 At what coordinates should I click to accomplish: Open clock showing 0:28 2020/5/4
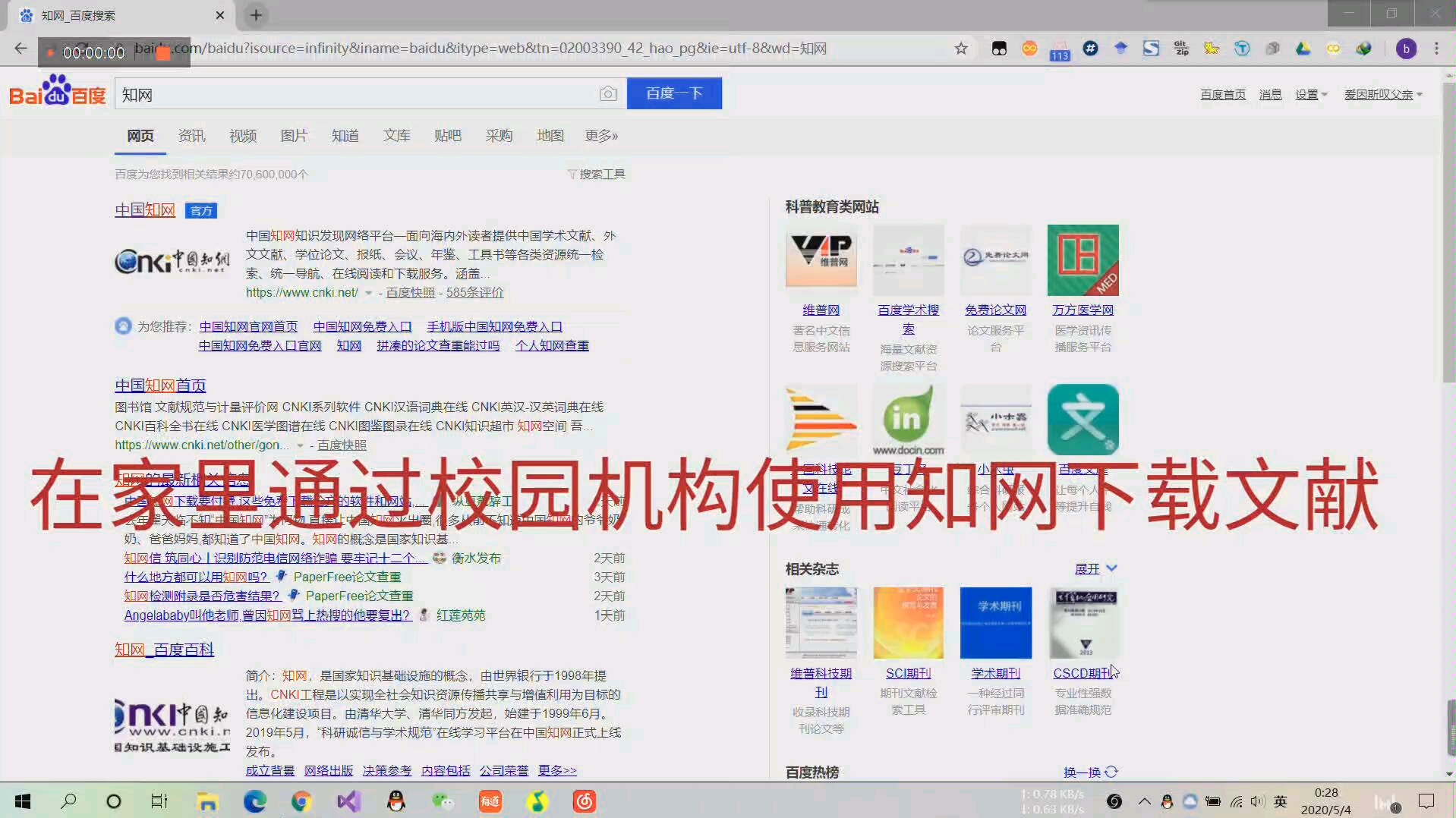(1326, 801)
